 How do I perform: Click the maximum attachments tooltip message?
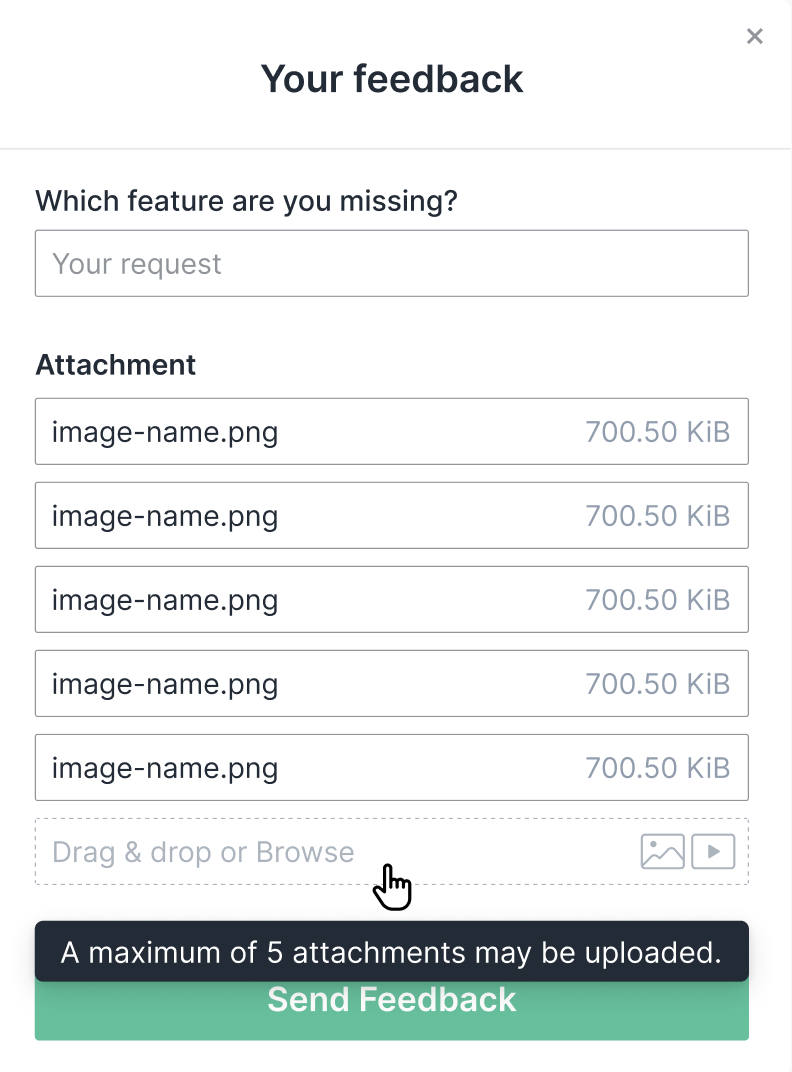[x=391, y=952]
